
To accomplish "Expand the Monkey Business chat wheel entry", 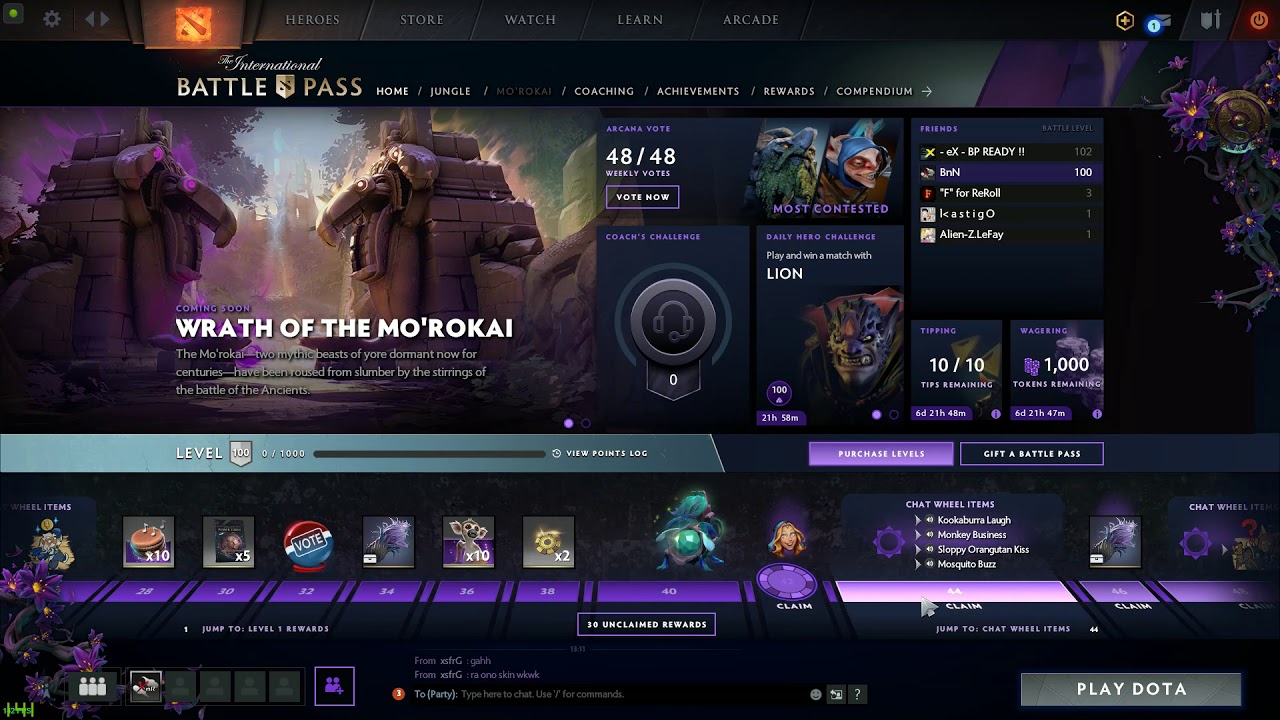I will pos(918,535).
